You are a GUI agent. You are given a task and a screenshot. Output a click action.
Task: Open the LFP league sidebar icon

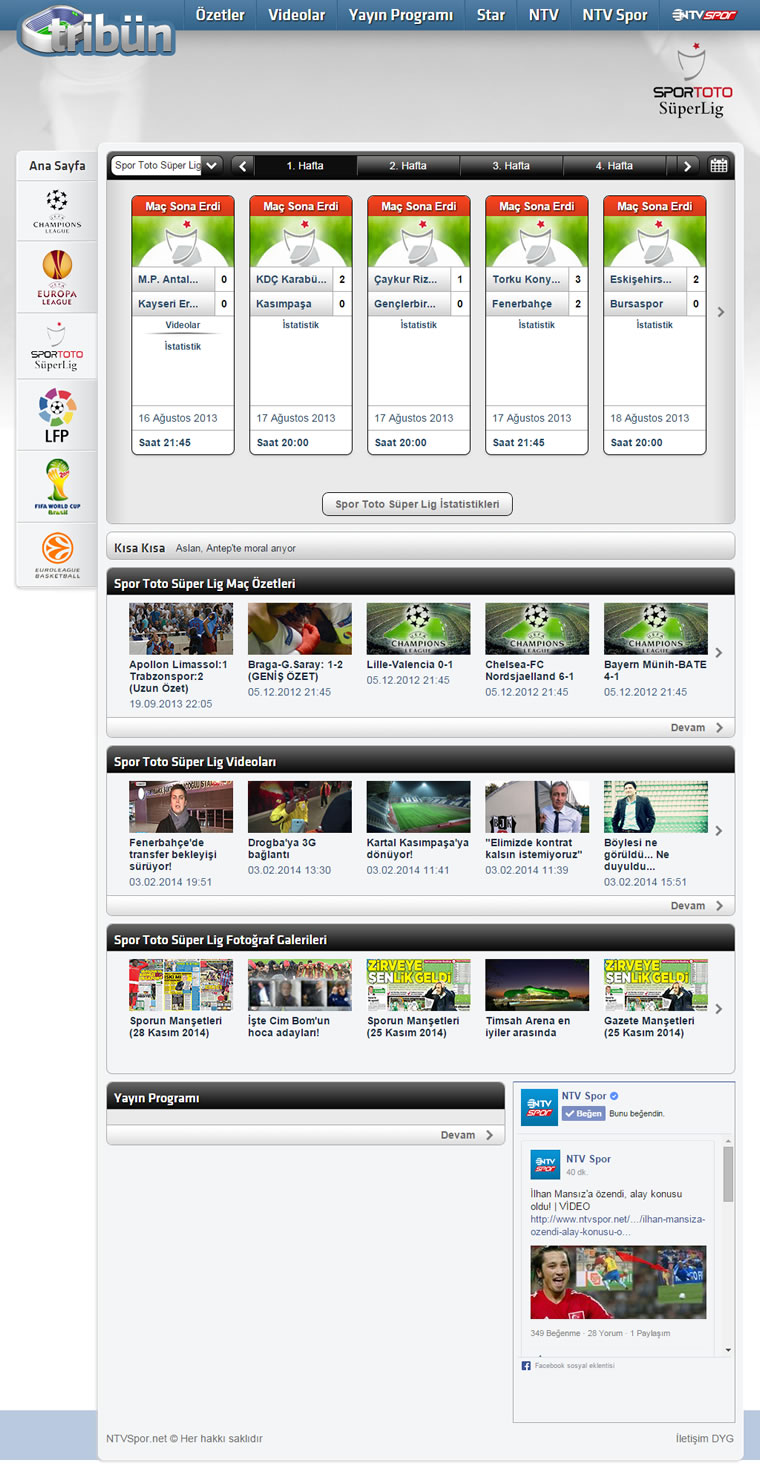[x=57, y=415]
